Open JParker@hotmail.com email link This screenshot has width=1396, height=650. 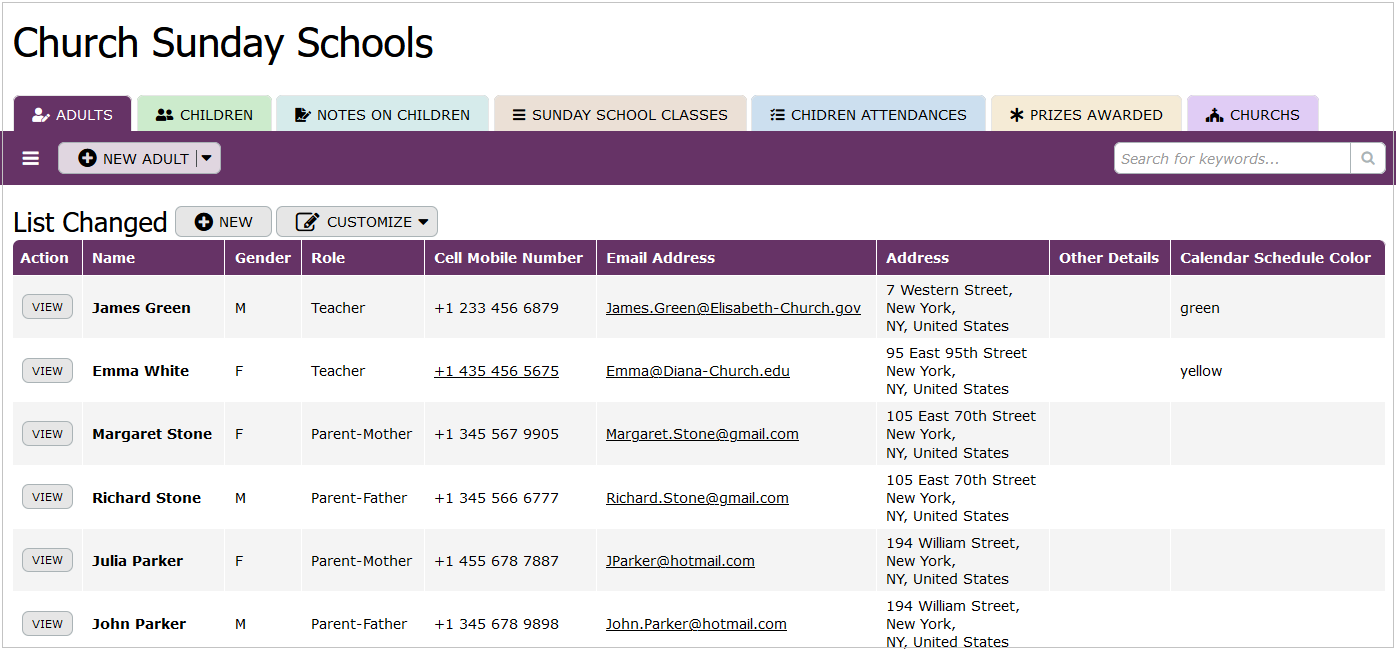[x=680, y=561]
